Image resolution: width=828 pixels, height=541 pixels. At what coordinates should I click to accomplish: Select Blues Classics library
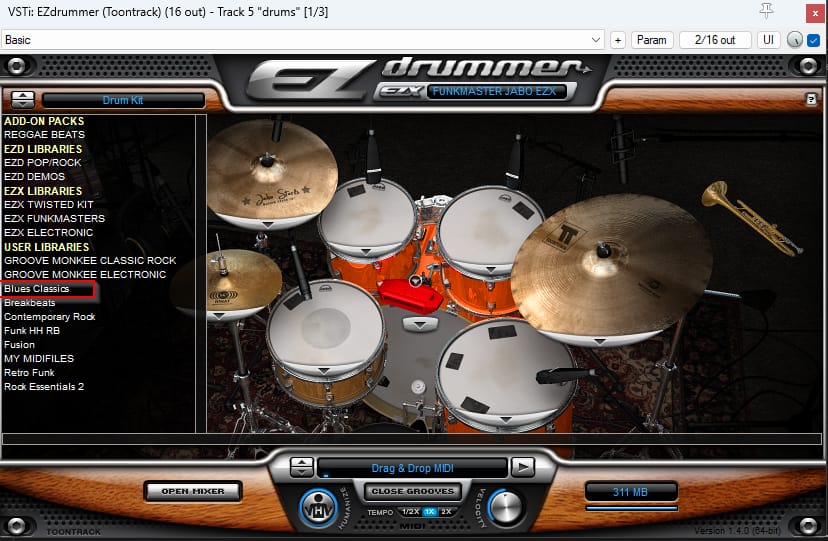point(37,289)
